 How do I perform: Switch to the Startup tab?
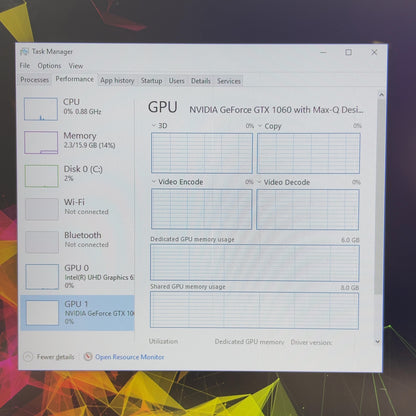[151, 81]
